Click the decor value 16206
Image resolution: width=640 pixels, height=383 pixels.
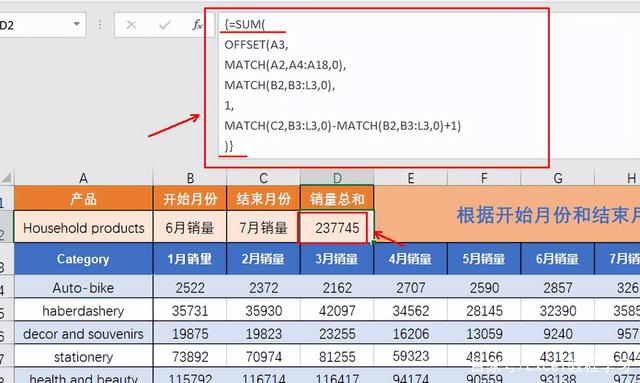(x=410, y=334)
